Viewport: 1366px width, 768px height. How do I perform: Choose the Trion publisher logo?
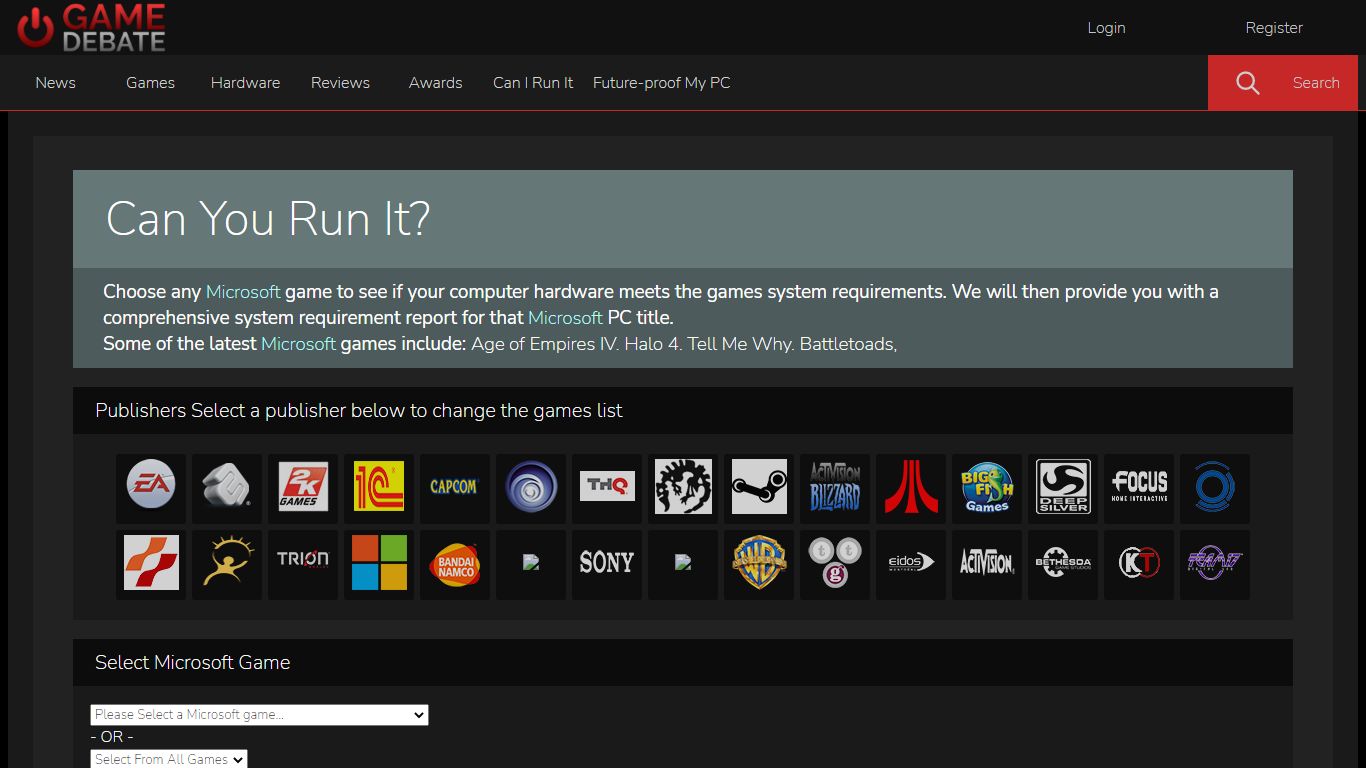303,563
